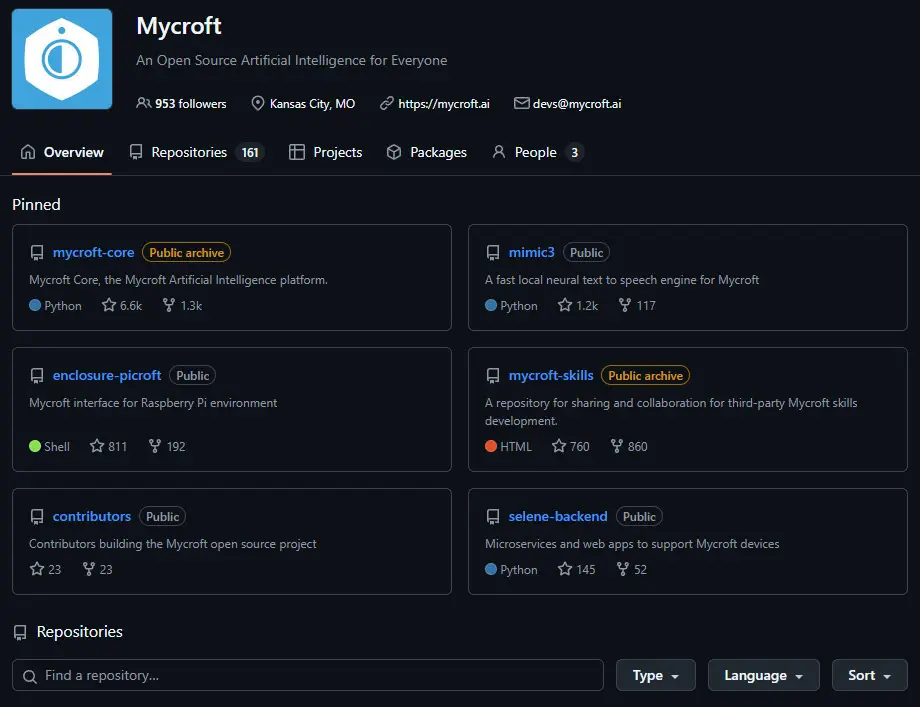The image size is (920, 707).
Task: Click the Public archive badge on mycroft-core
Action: pos(187,252)
